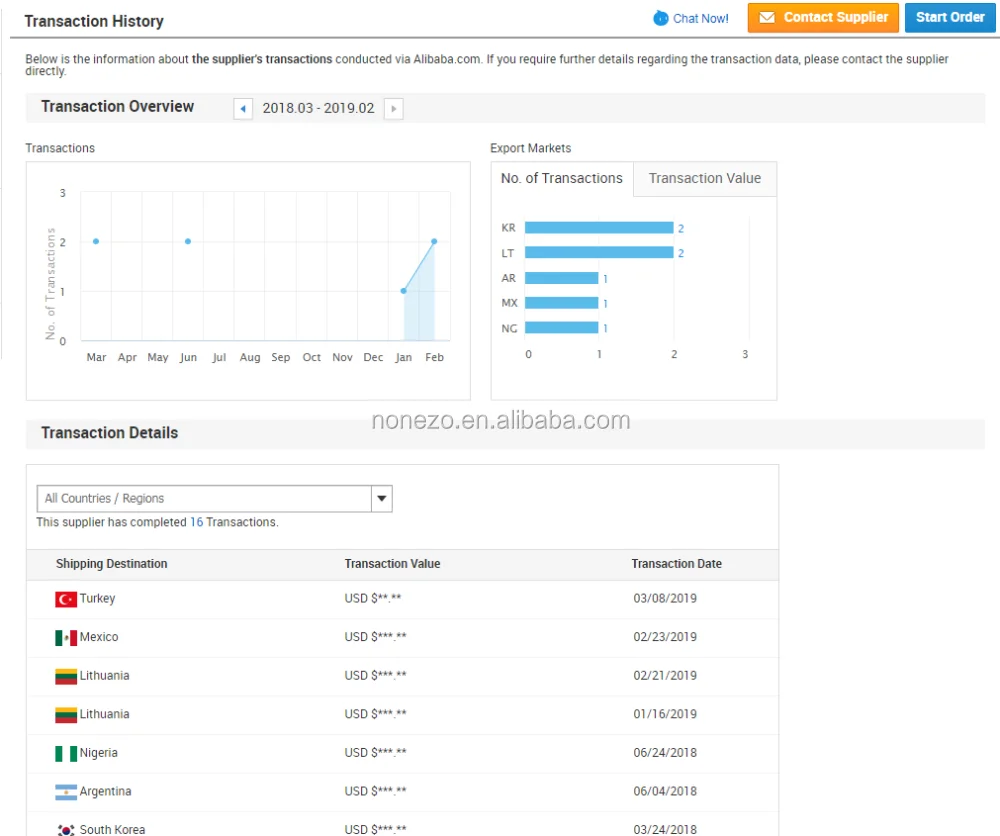Select the No. of Transactions tab
Screen dimensions: 1000x836
click(561, 179)
